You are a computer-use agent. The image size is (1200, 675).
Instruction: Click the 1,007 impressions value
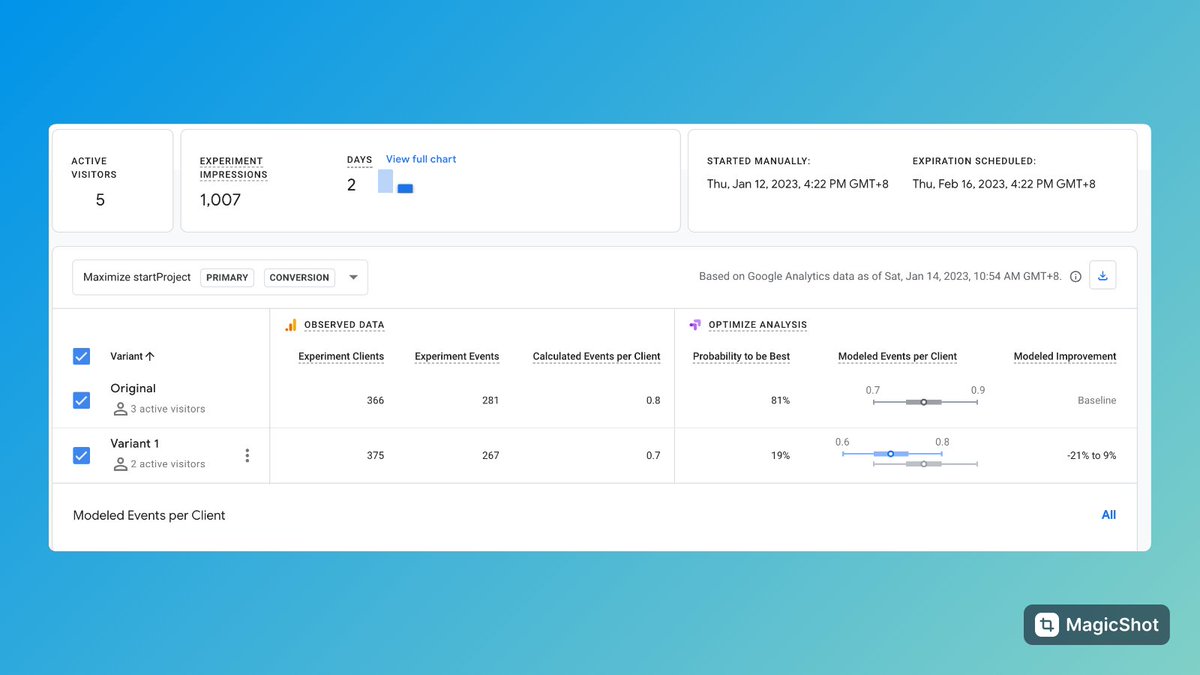[x=220, y=200]
